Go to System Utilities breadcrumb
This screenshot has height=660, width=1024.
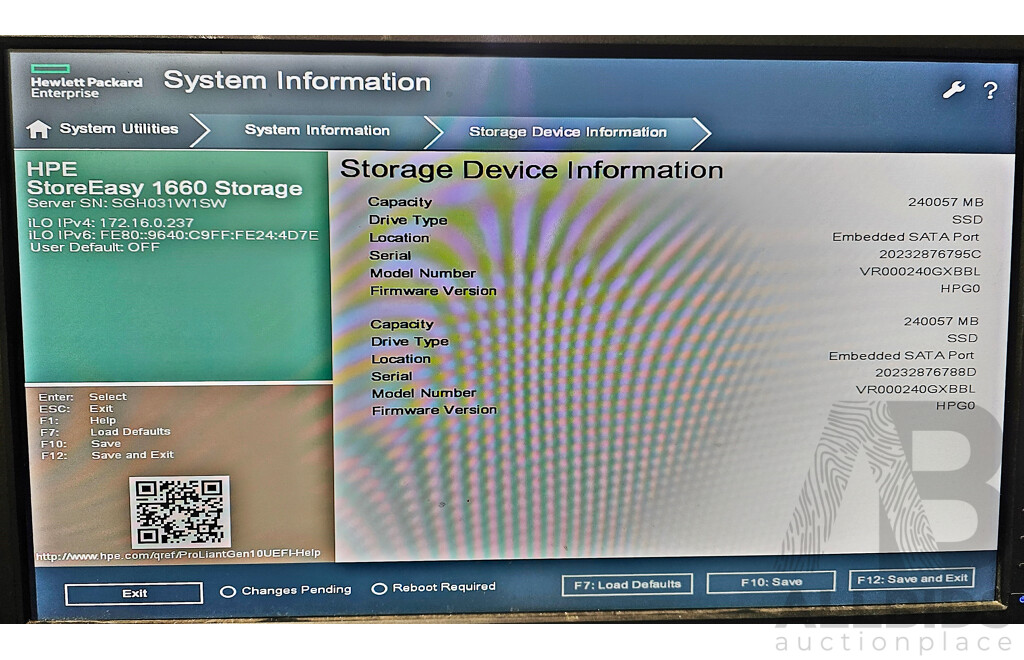(x=118, y=129)
